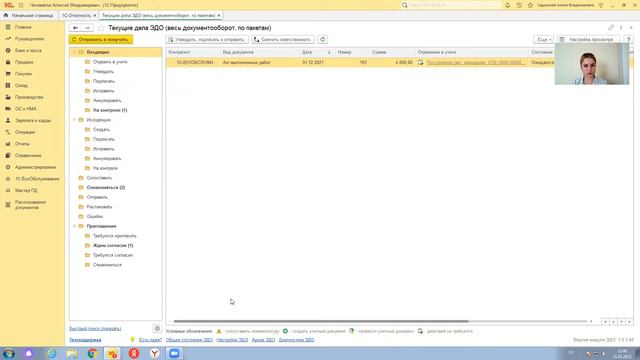
Task: Select the Сопоставить folder
Action: pyautogui.click(x=99, y=178)
